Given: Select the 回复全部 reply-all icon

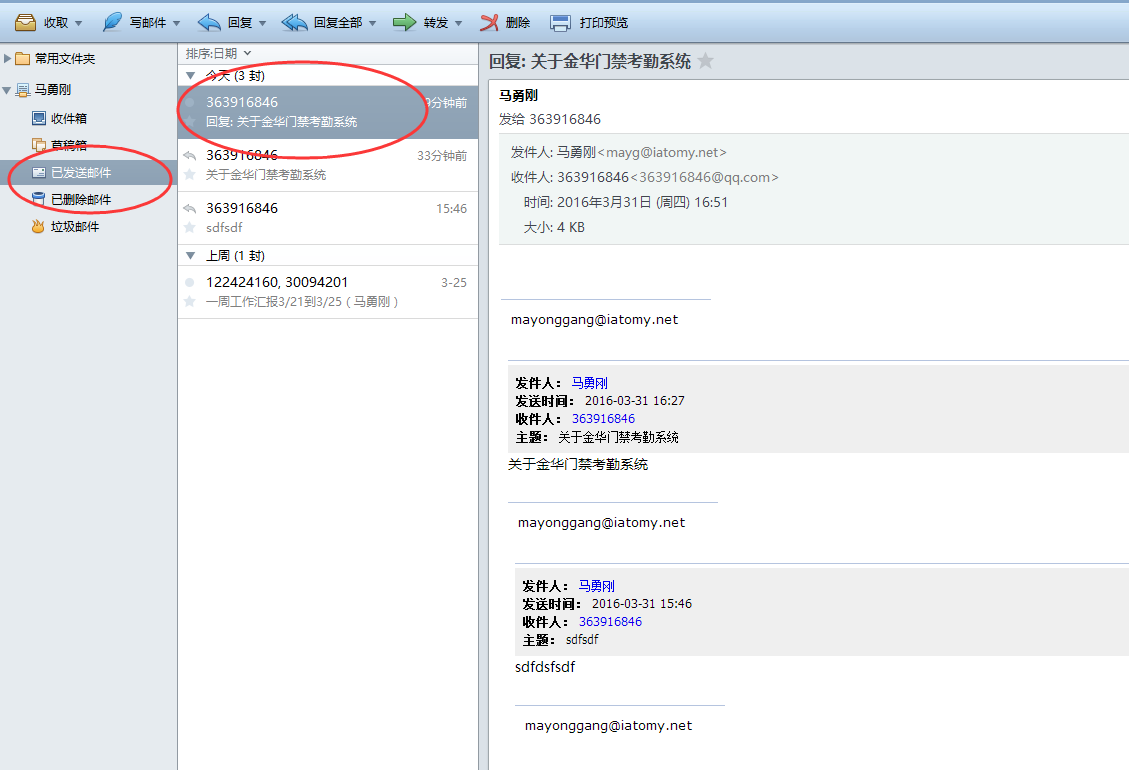Looking at the screenshot, I should [x=294, y=20].
